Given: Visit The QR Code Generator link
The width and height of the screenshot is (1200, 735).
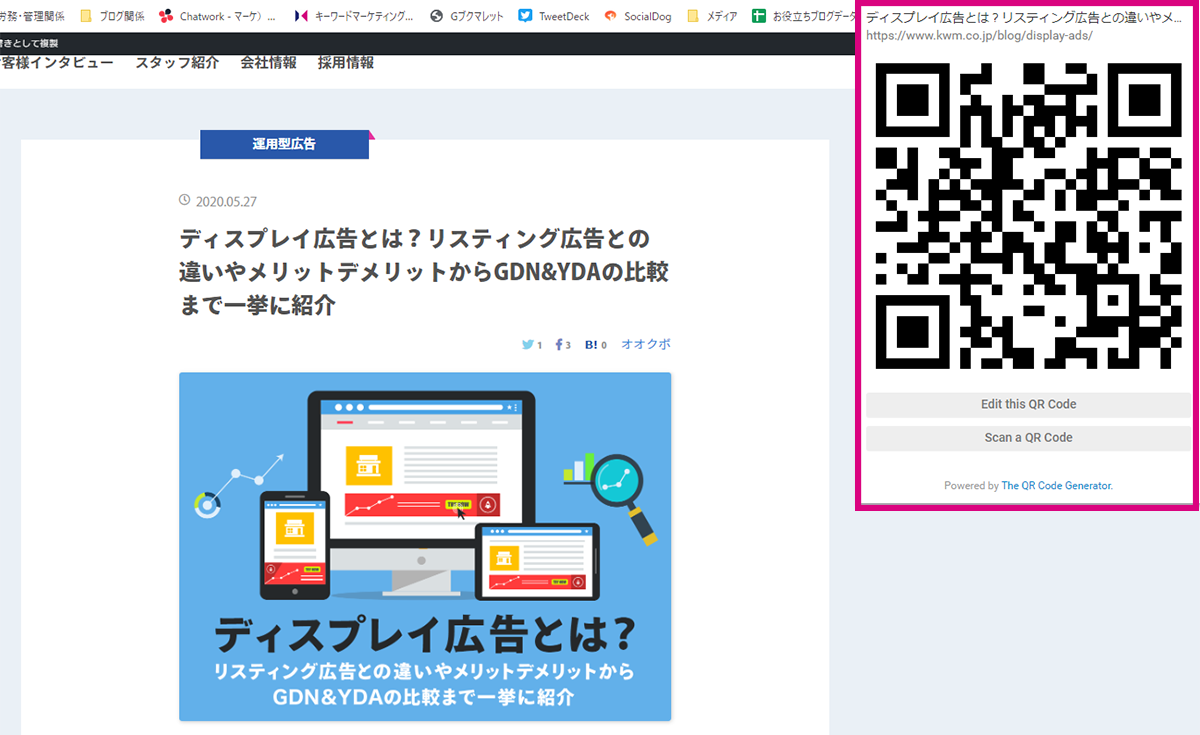Looking at the screenshot, I should click(x=1056, y=486).
